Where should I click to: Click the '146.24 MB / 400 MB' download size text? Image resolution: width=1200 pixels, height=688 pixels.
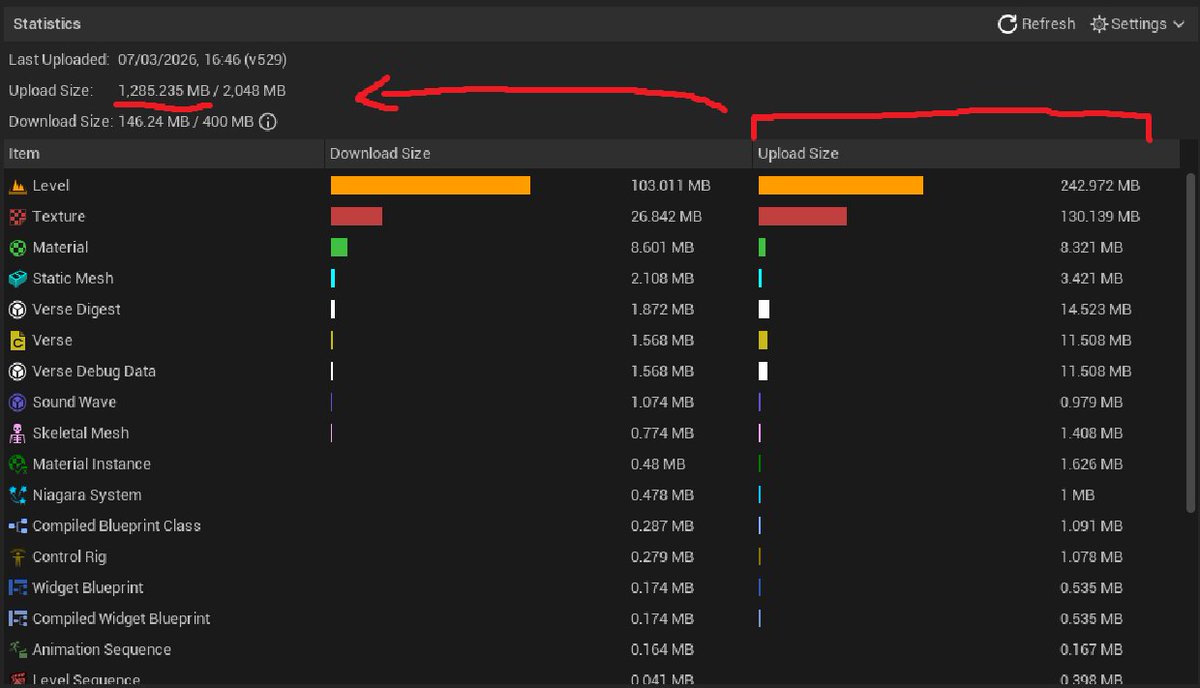tap(185, 122)
